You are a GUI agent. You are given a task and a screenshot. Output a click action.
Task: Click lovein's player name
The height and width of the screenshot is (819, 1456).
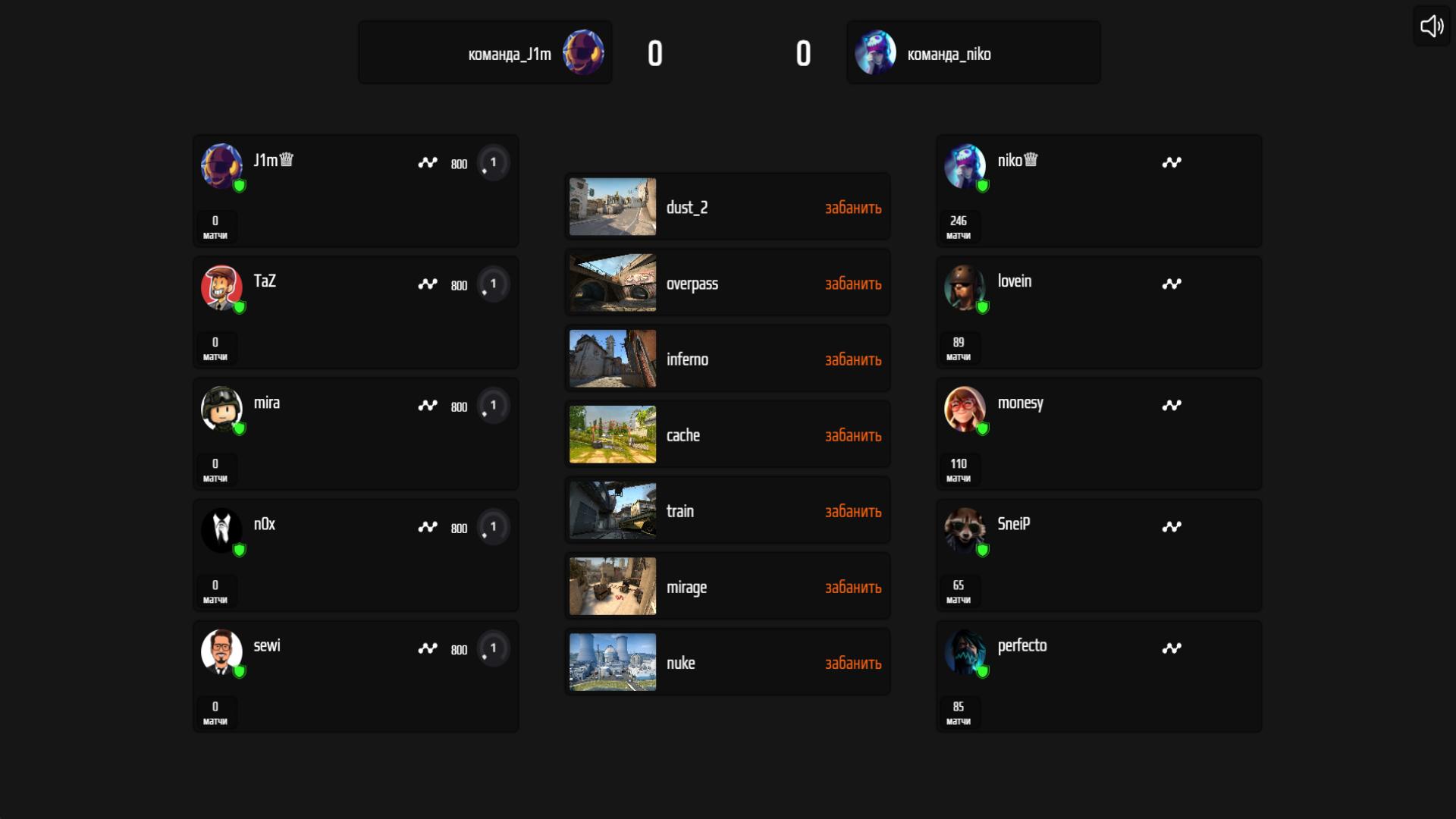1015,281
